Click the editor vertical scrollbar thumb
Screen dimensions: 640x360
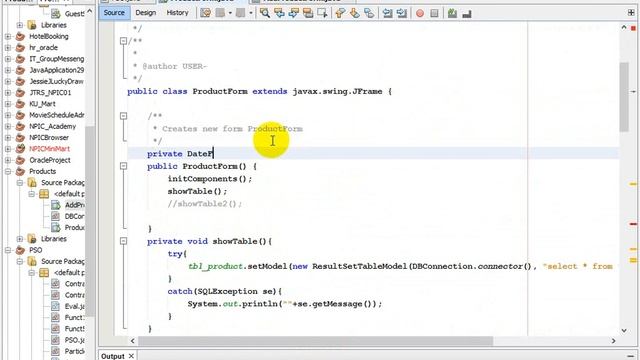[624, 97]
